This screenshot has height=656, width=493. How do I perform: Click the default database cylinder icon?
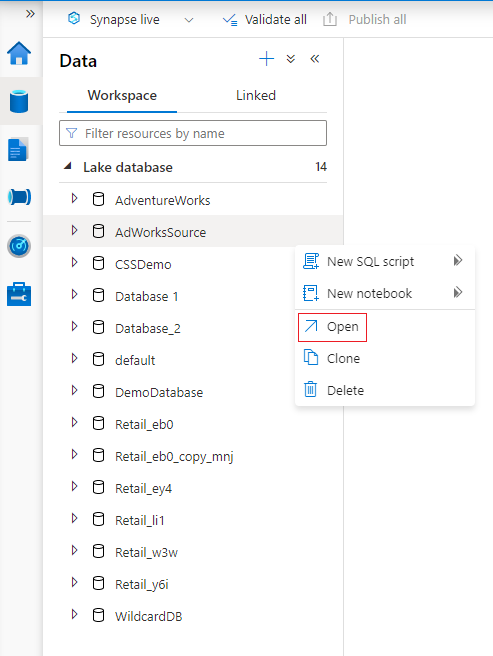pos(98,359)
